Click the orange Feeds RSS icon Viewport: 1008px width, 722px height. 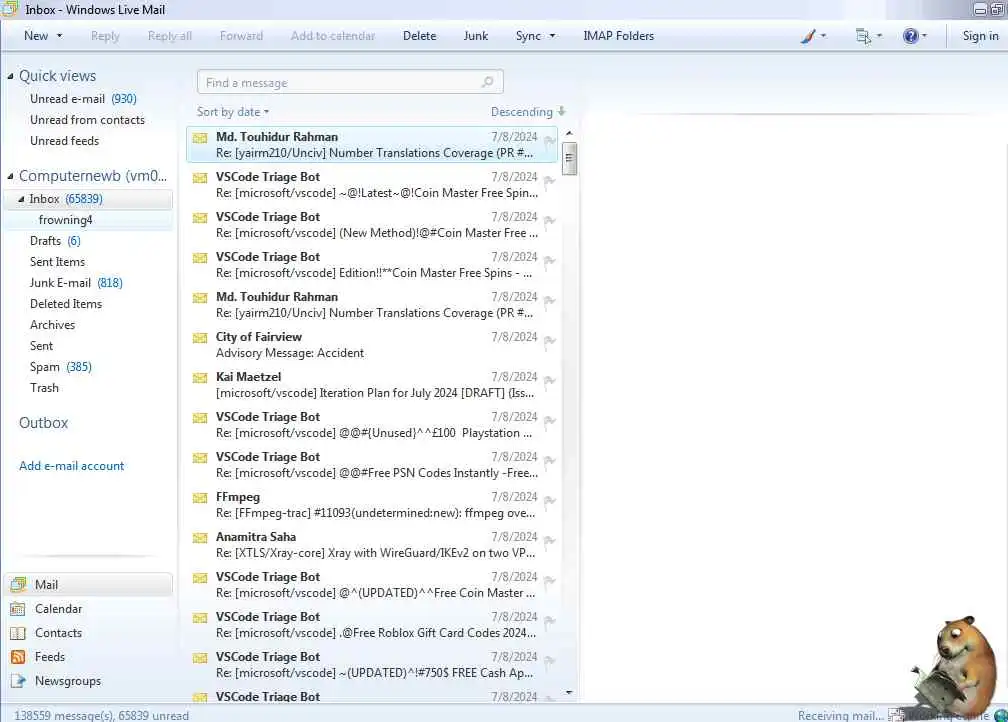19,656
